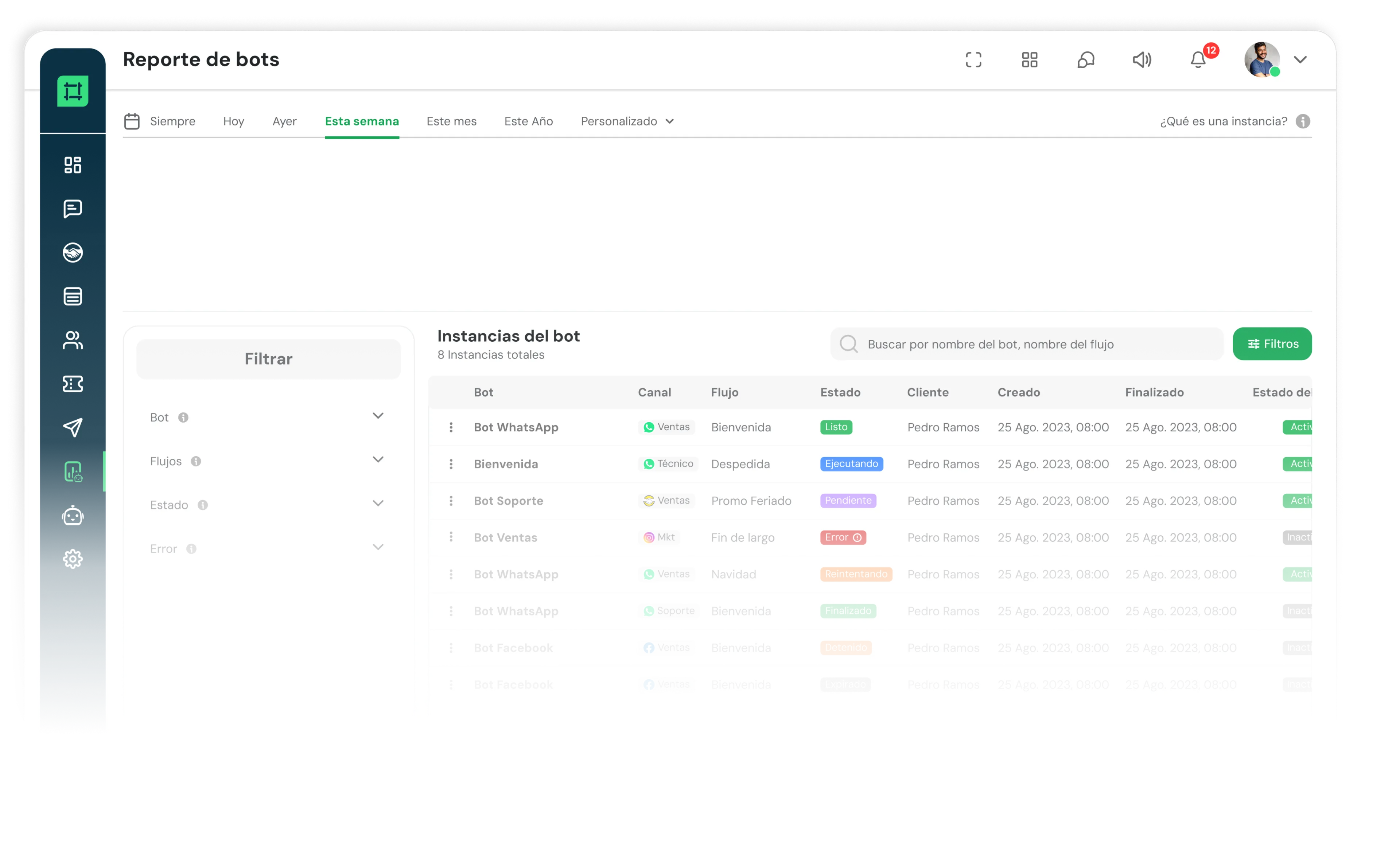Select the Siempre date tab

click(173, 121)
